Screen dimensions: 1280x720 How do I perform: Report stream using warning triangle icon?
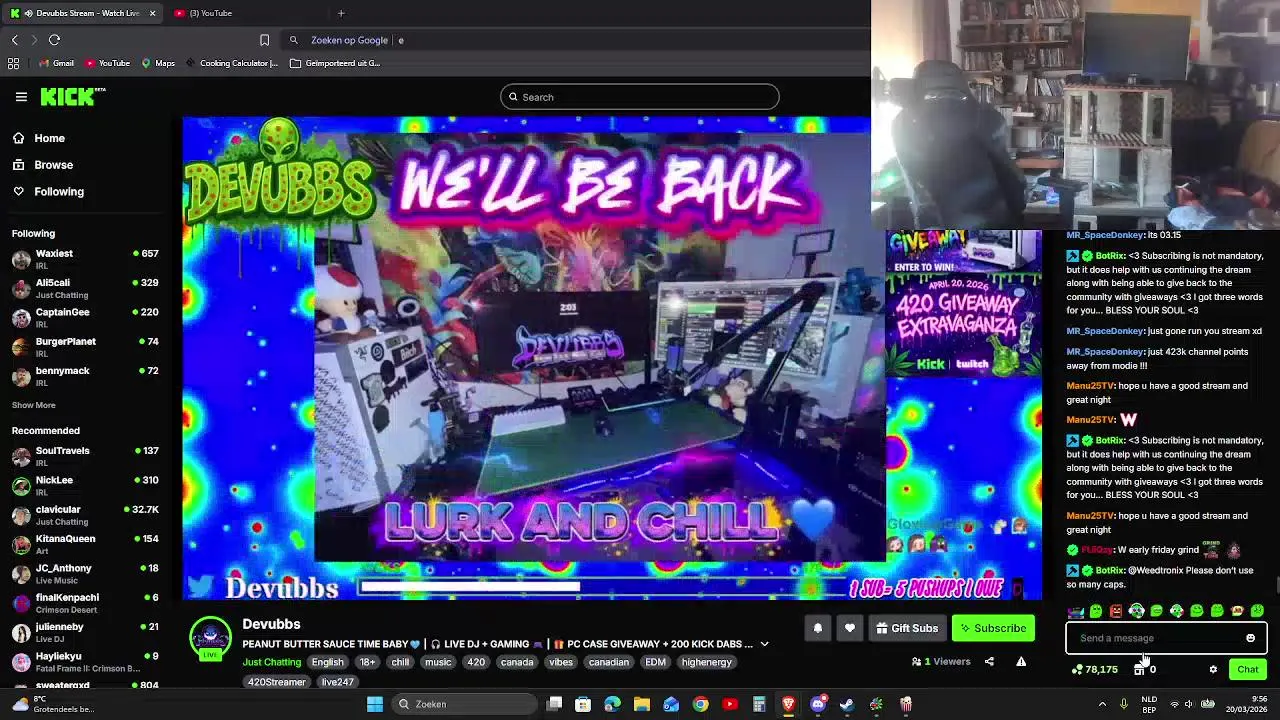[1021, 661]
